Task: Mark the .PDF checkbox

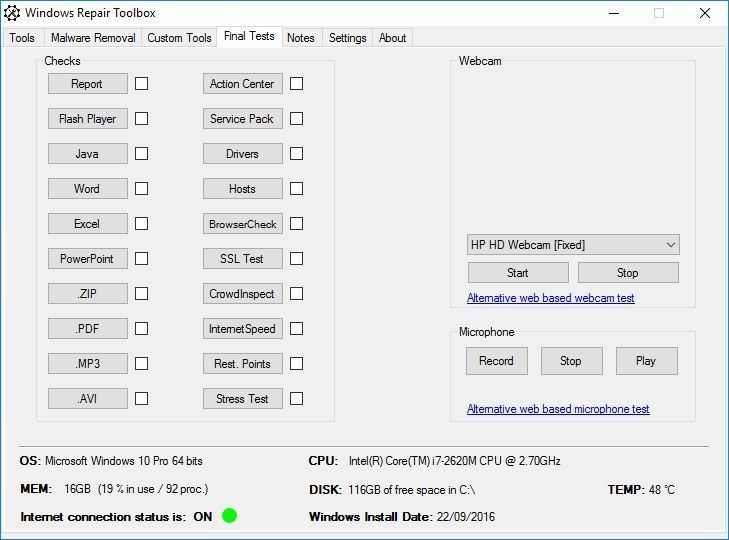Action: 141,328
